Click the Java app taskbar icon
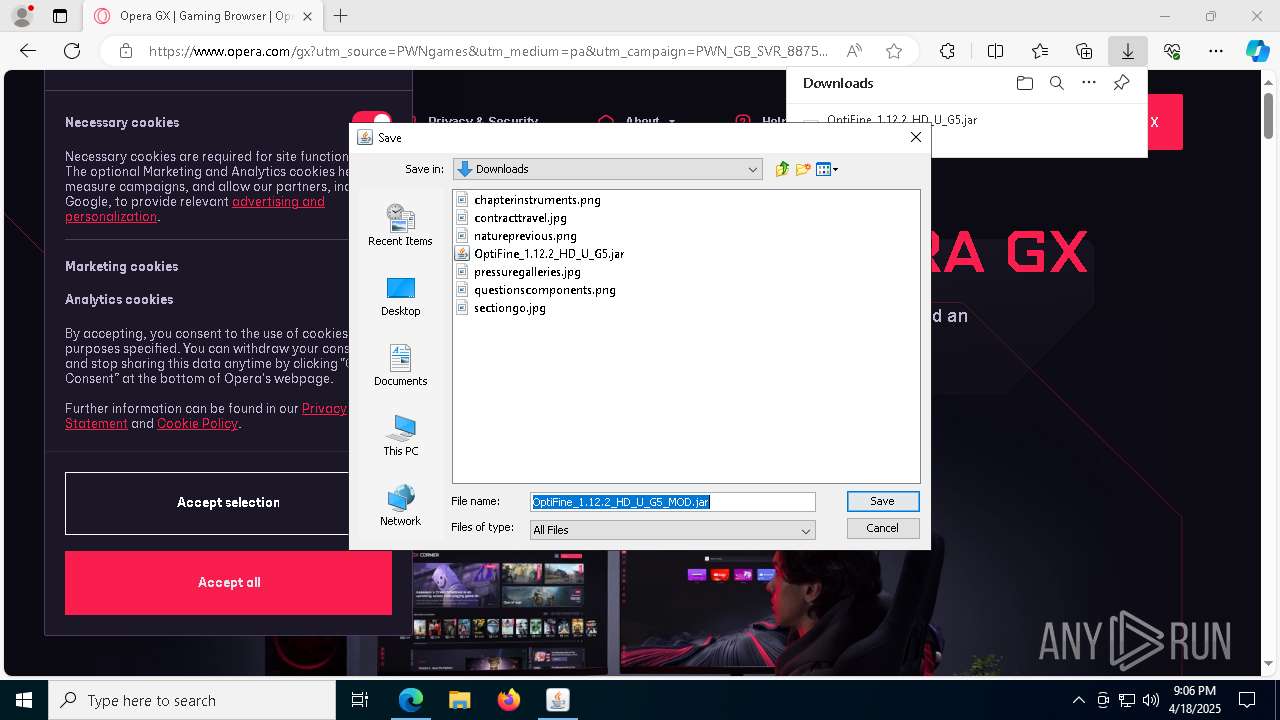1280x720 pixels. (557, 700)
